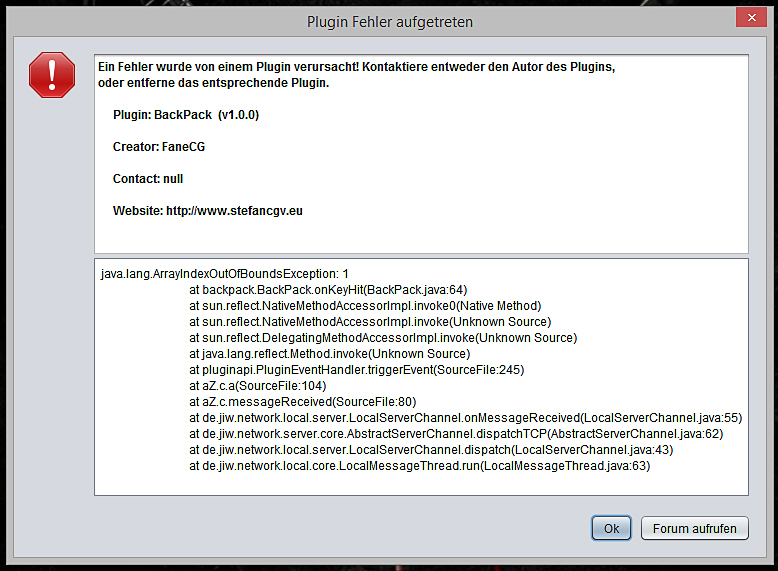The width and height of the screenshot is (778, 571).
Task: Click the AbstractServerChannel.dispatchTCP trace line
Action: pos(456,433)
